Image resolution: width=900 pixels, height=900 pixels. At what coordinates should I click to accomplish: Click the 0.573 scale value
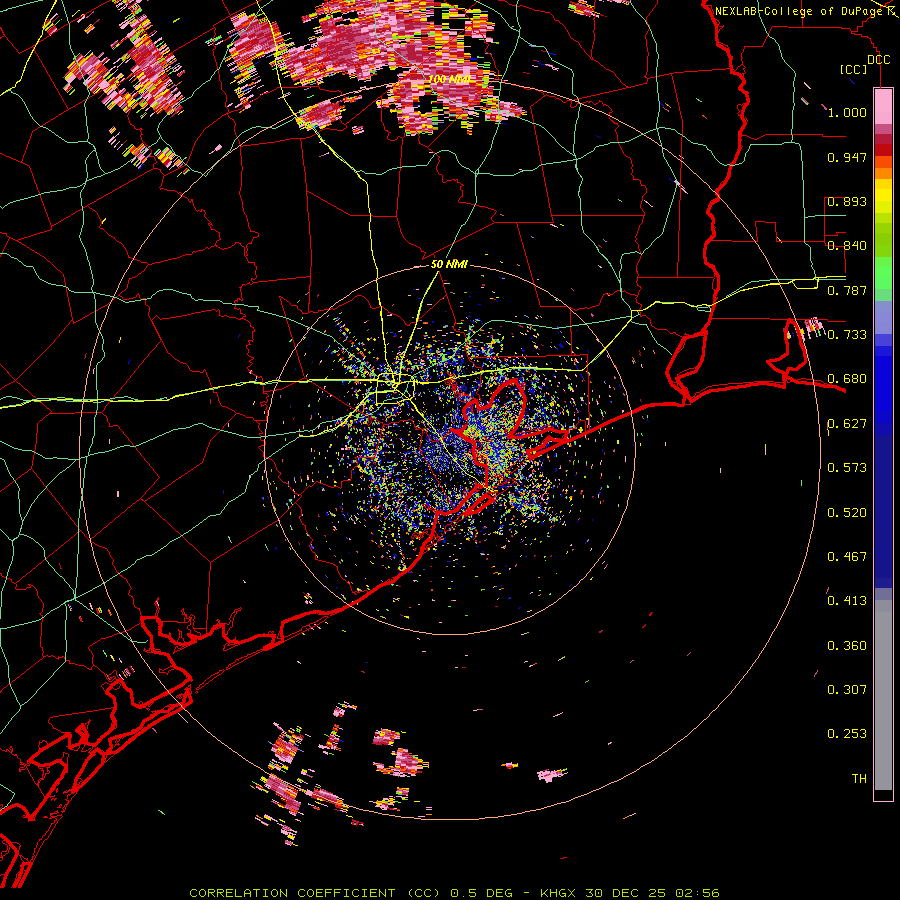[x=847, y=468]
